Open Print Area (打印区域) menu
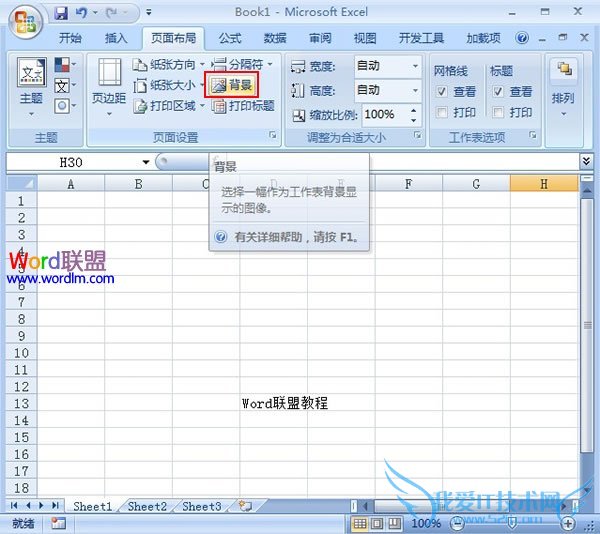Screen dimensions: 600x534 [x=168, y=106]
